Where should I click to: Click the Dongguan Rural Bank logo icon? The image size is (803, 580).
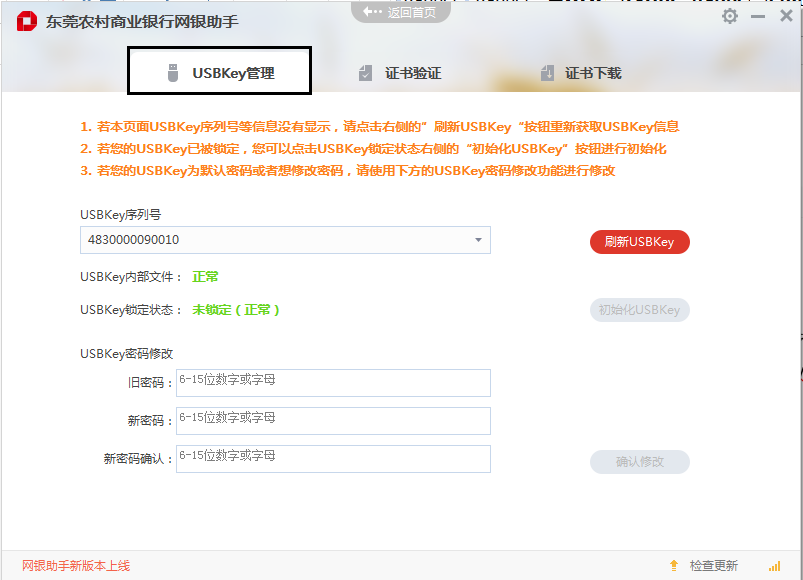point(26,21)
